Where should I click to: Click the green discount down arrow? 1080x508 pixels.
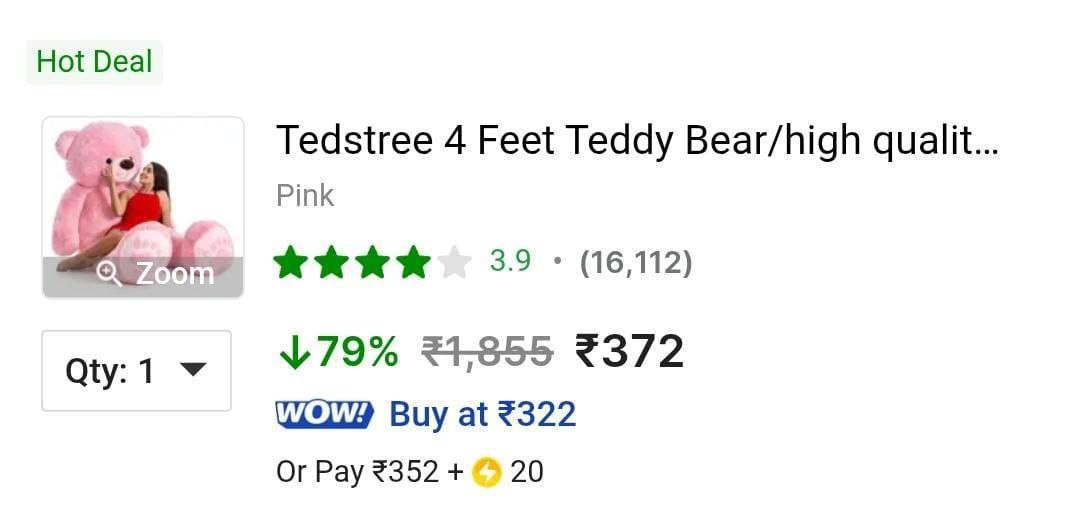[293, 351]
